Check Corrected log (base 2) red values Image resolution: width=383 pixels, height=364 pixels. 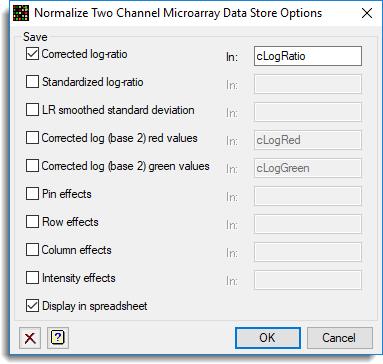pos(32,138)
